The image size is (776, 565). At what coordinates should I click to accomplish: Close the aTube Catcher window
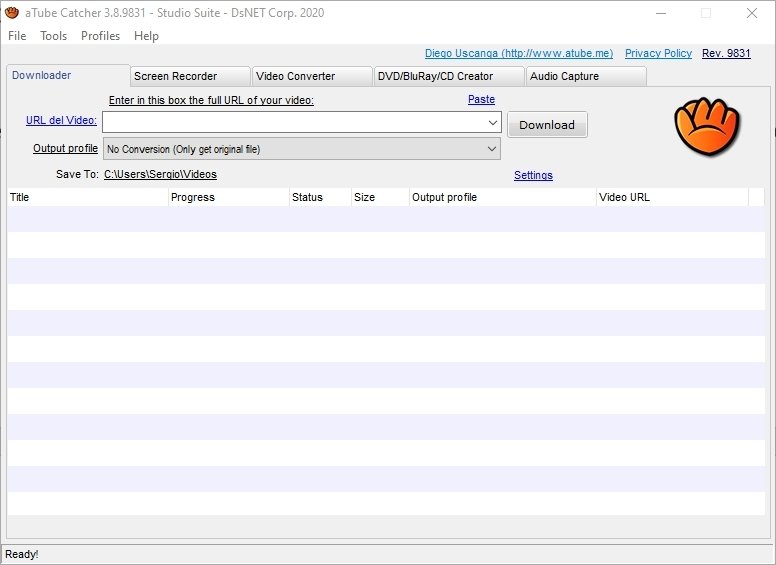pyautogui.click(x=752, y=13)
